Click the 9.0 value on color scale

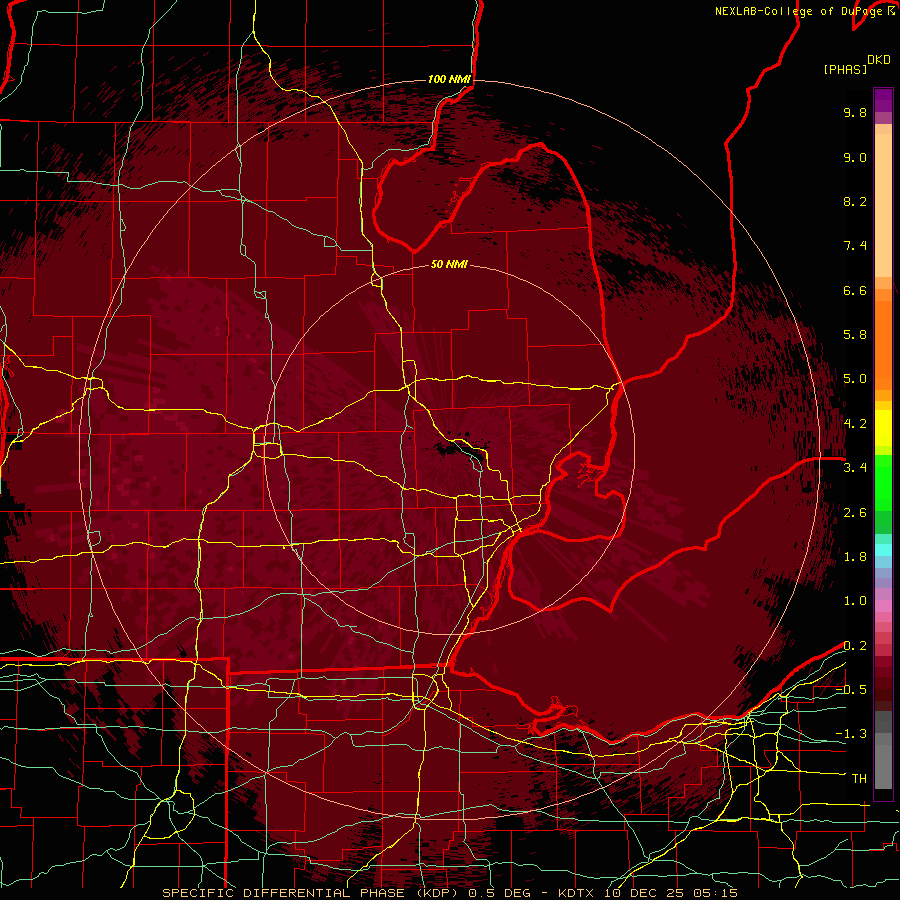point(855,157)
